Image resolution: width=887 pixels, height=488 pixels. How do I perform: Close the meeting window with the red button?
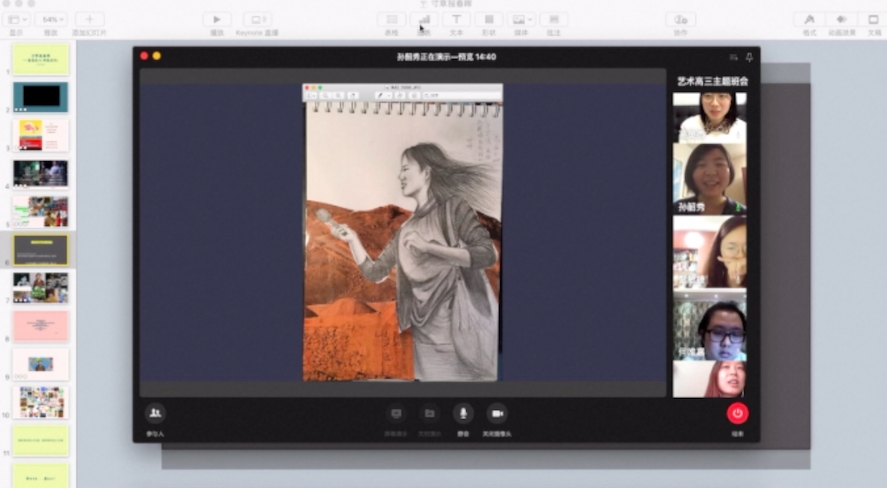(x=144, y=56)
